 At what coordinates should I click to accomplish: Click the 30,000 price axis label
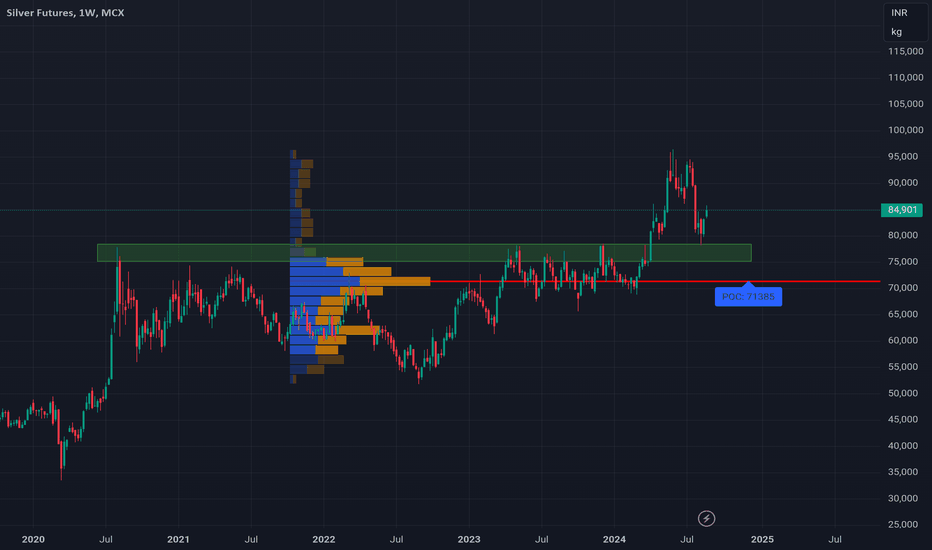click(903, 498)
